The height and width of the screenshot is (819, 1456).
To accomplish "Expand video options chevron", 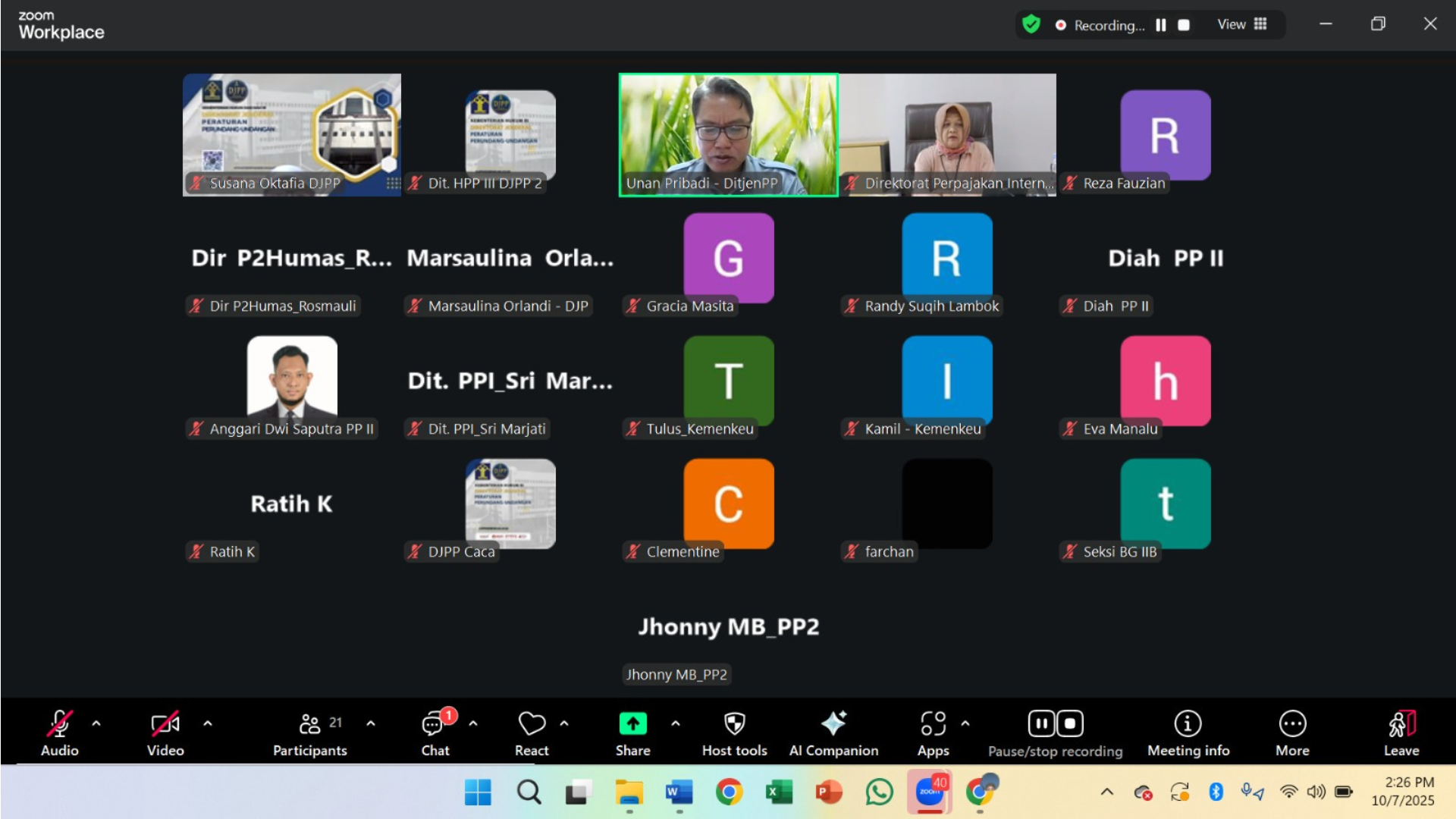I will (x=208, y=723).
